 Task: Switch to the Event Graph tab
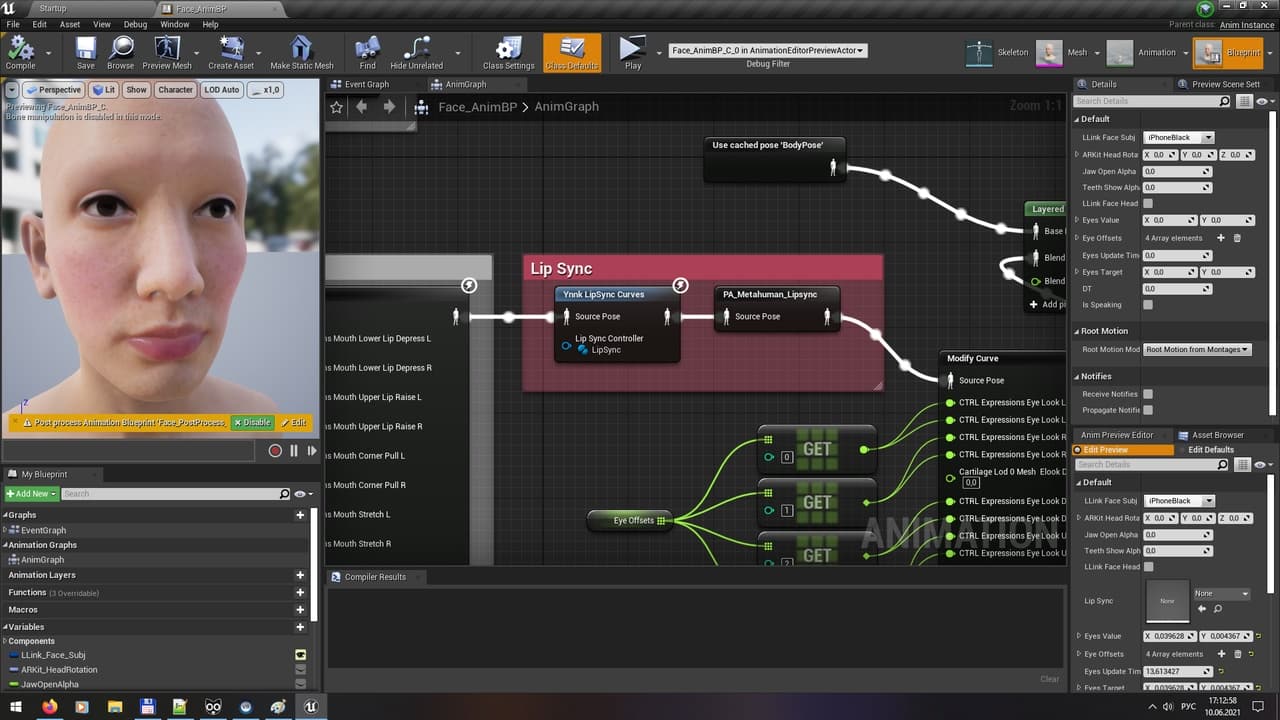coord(367,84)
